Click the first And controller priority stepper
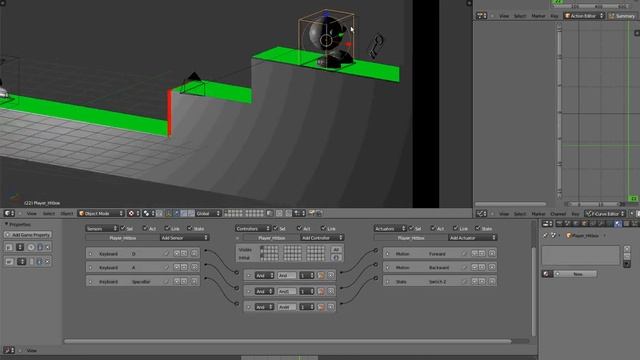 pyautogui.click(x=307, y=276)
